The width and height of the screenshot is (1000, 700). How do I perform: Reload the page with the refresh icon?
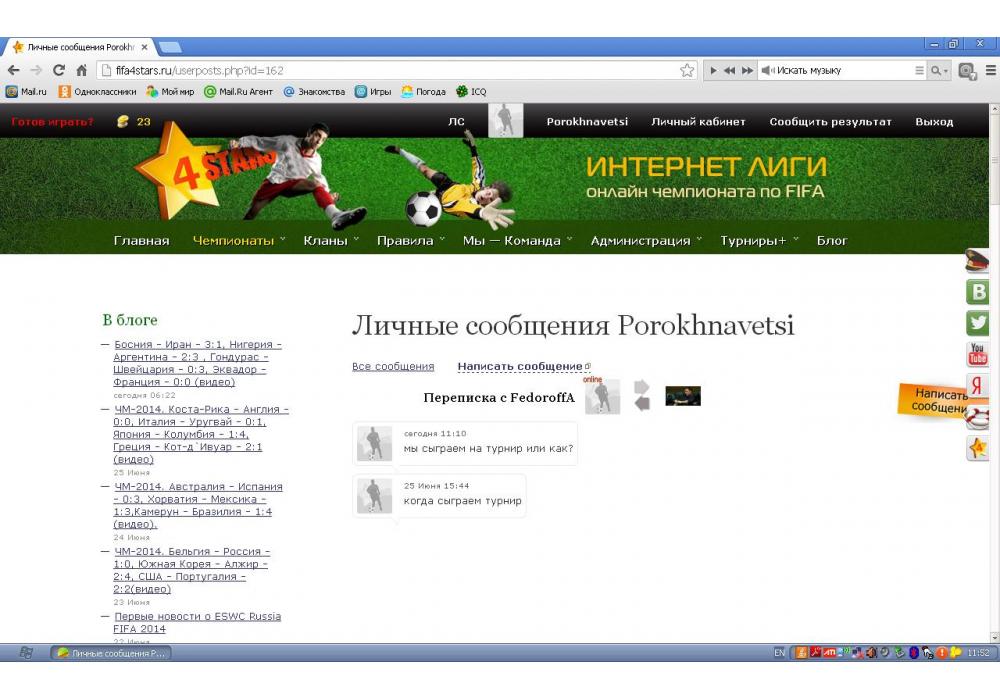point(59,71)
